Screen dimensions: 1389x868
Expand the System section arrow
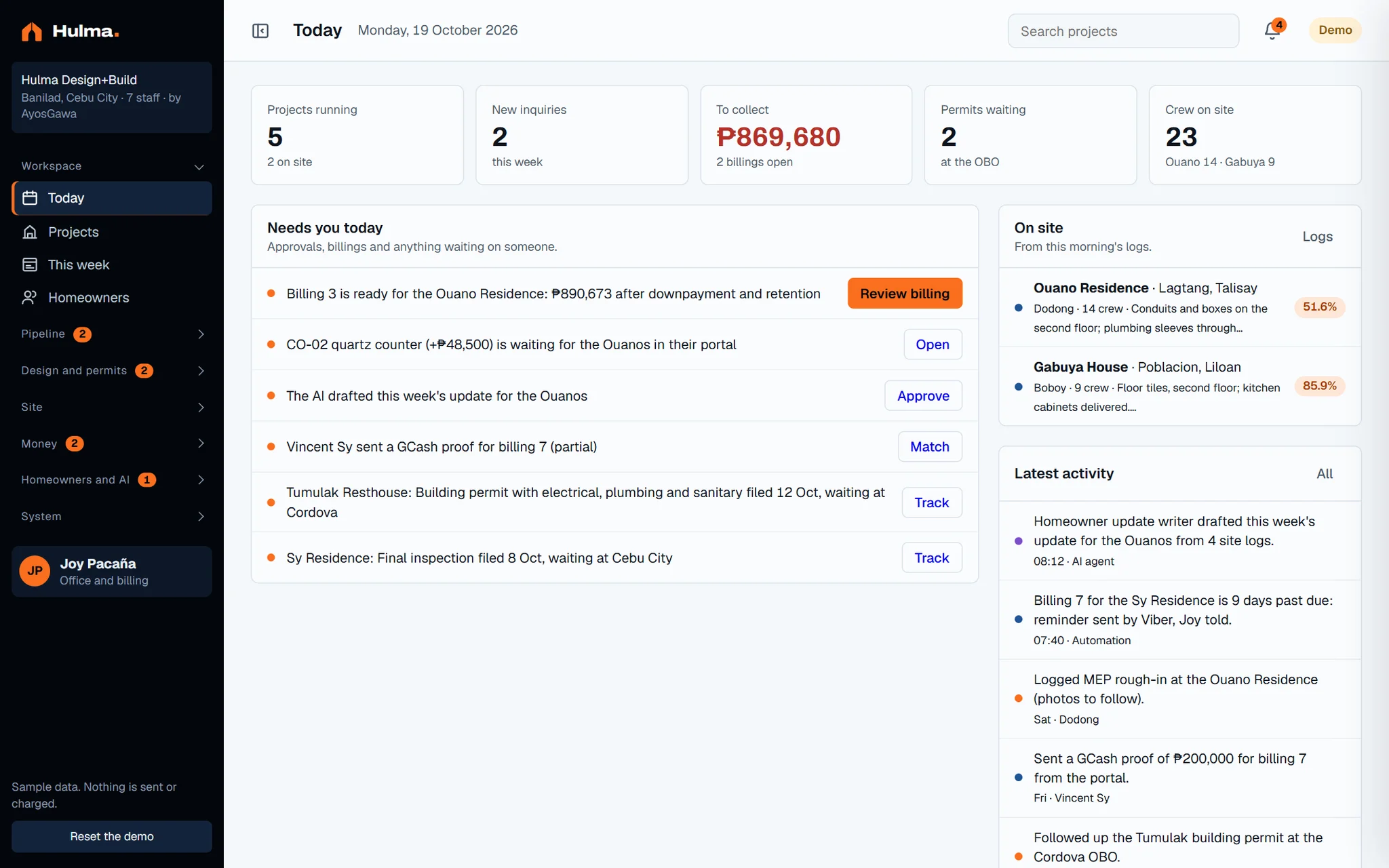tap(201, 516)
